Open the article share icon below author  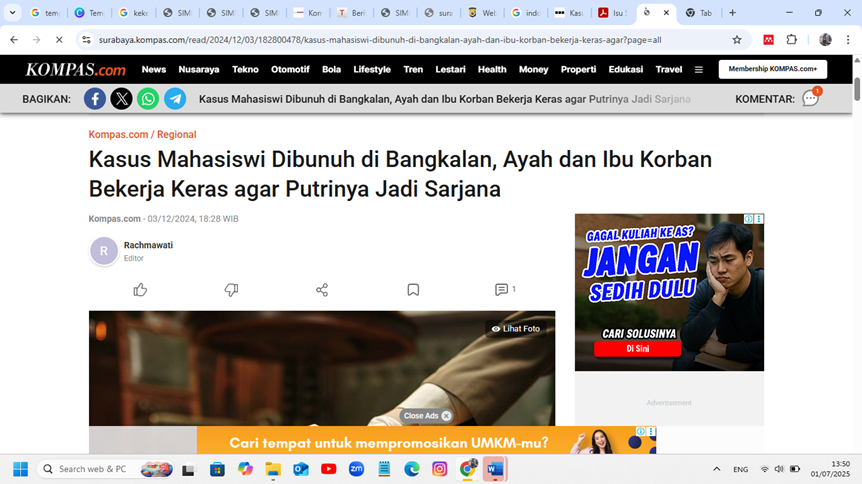click(322, 290)
